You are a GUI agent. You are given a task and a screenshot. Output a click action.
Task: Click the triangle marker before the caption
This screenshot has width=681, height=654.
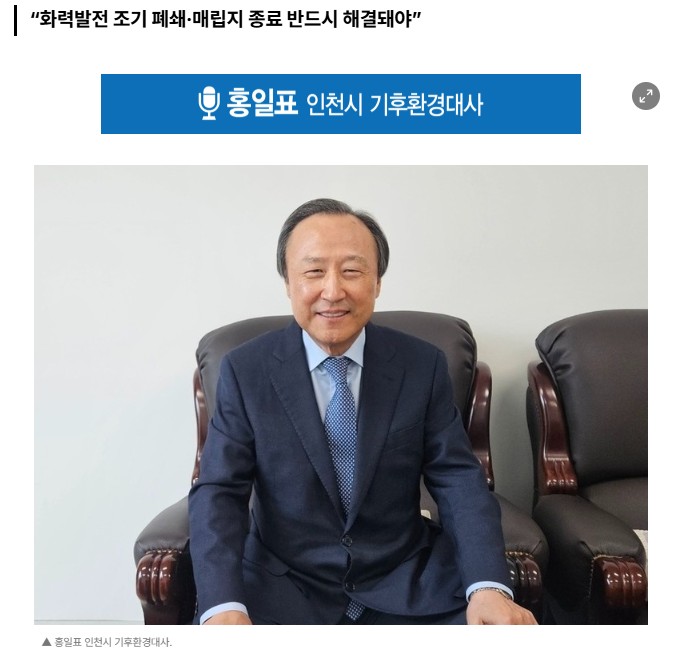point(46,642)
